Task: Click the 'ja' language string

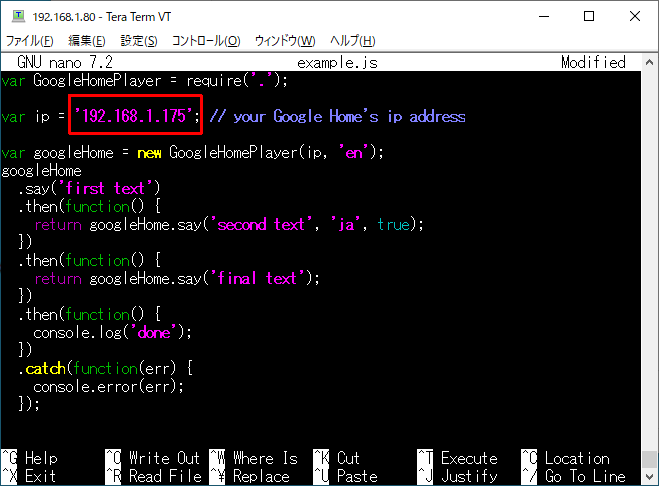Action: point(345,224)
